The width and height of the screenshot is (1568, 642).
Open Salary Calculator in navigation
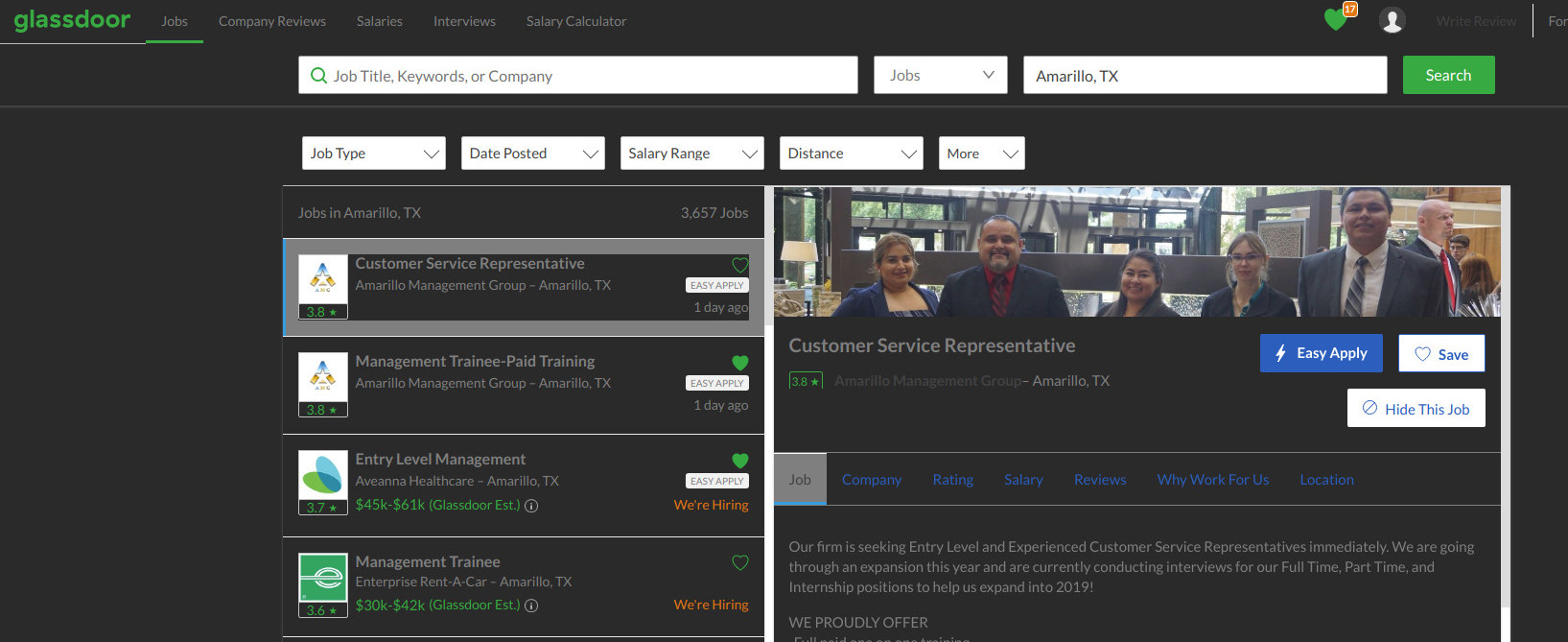coord(576,21)
